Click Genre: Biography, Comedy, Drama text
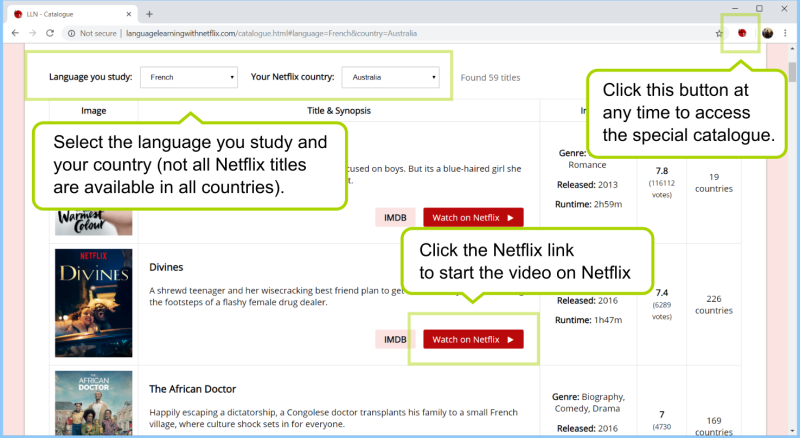 (x=588, y=403)
